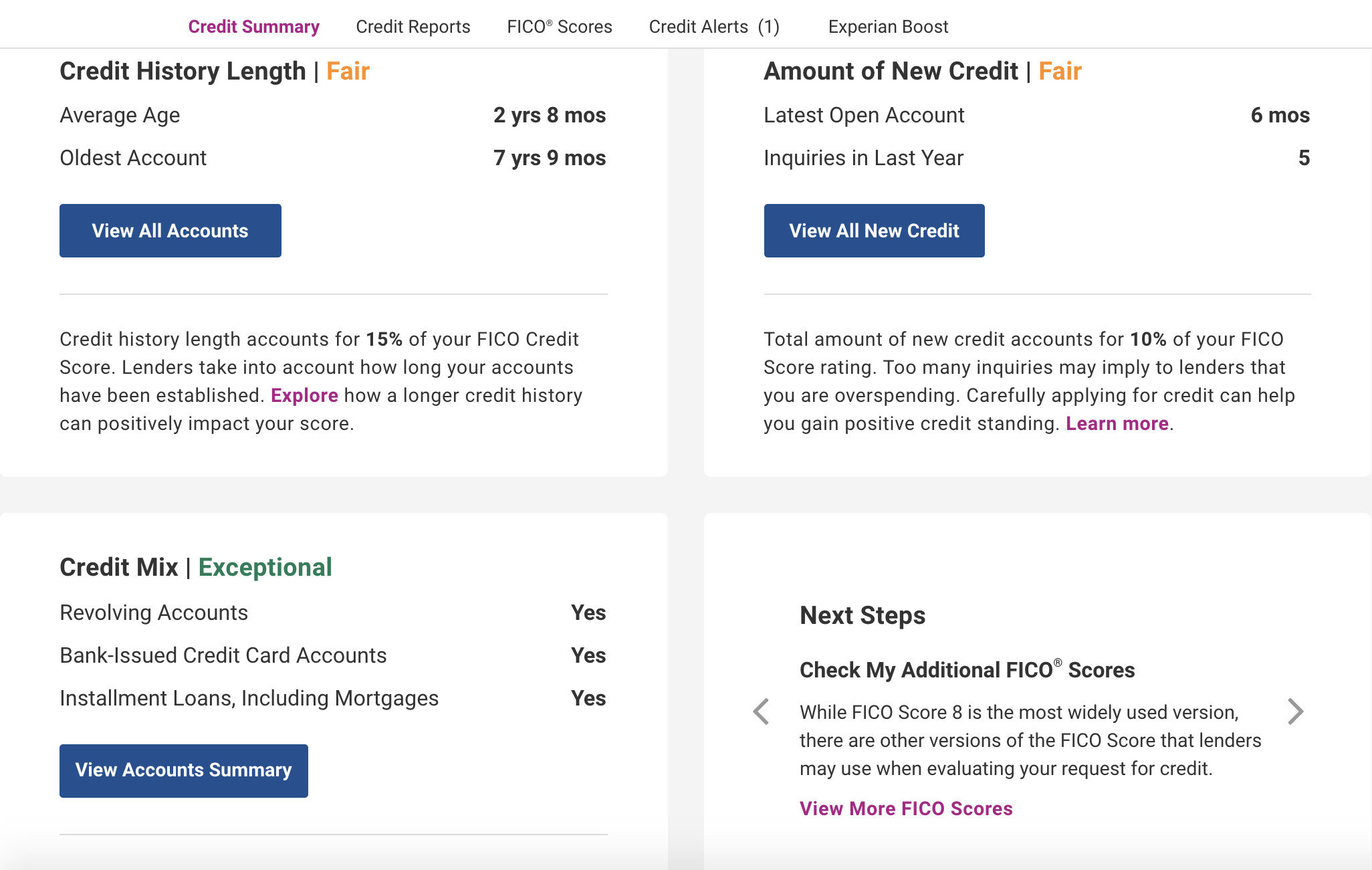This screenshot has height=870, width=1372.
Task: Click the Explore link about longer credit history
Action: pos(304,395)
